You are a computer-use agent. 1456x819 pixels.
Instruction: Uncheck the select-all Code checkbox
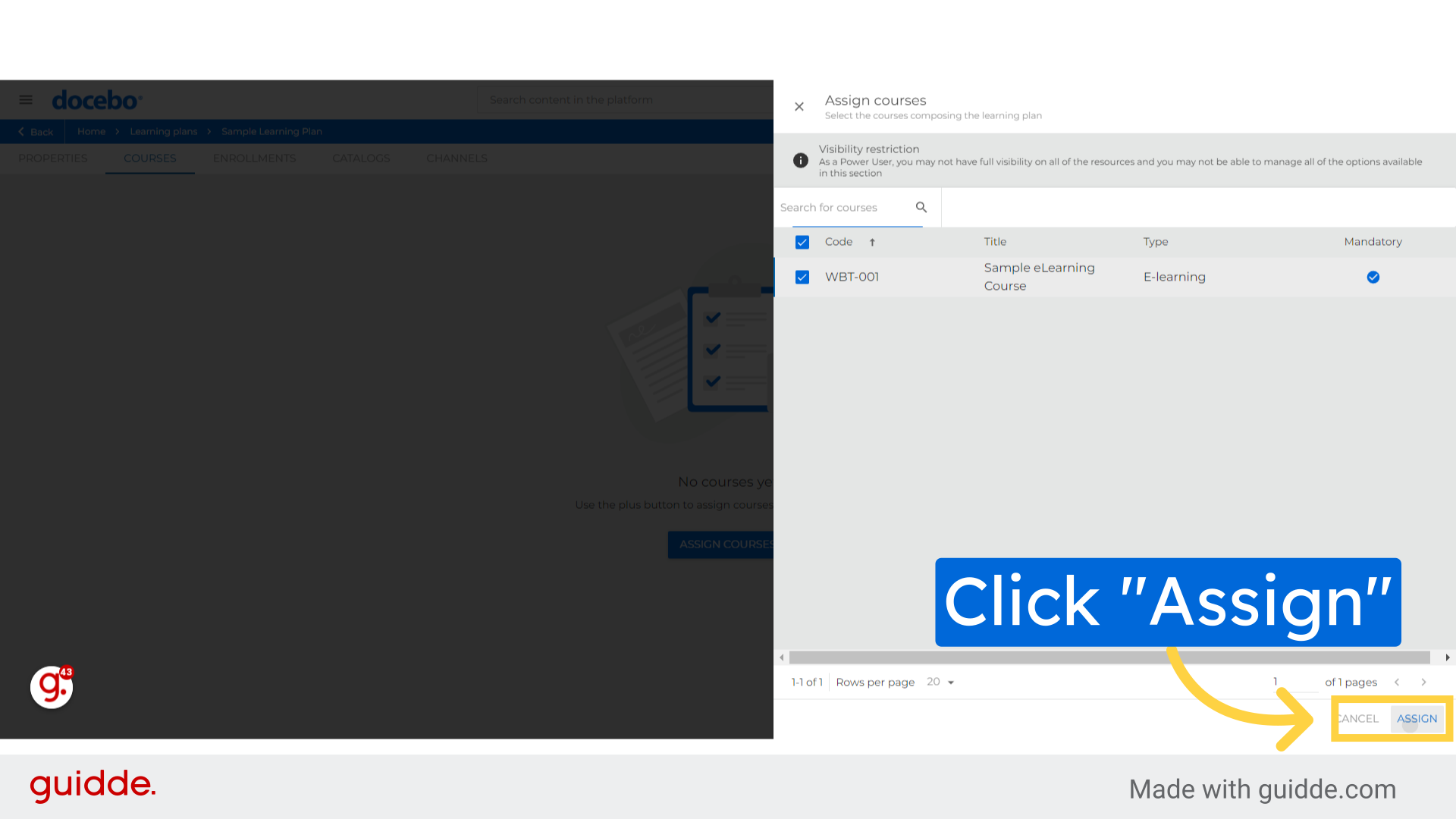[802, 242]
